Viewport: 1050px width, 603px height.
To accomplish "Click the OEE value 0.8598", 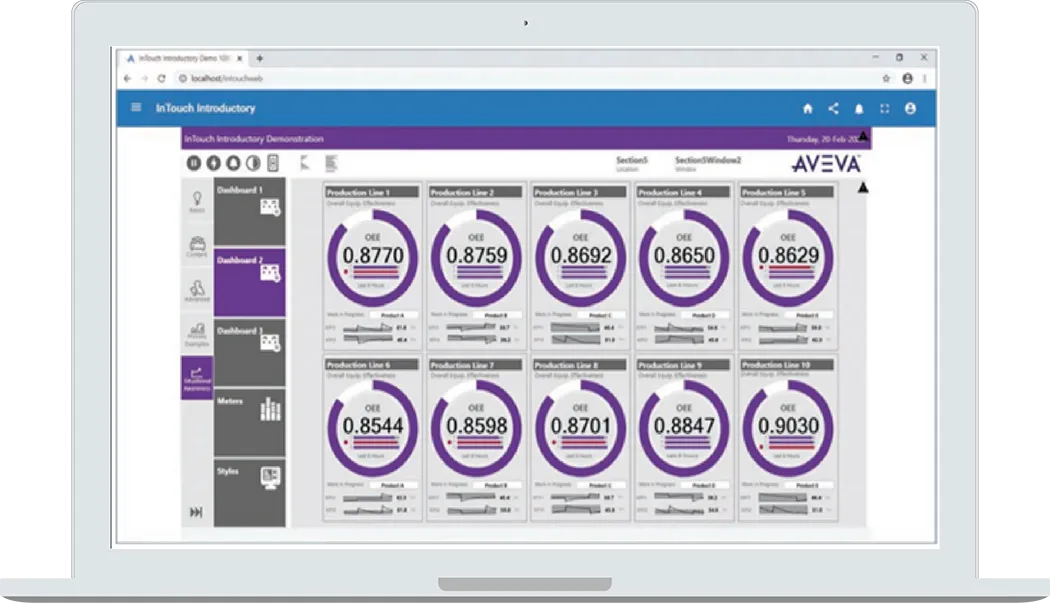I will (477, 425).
